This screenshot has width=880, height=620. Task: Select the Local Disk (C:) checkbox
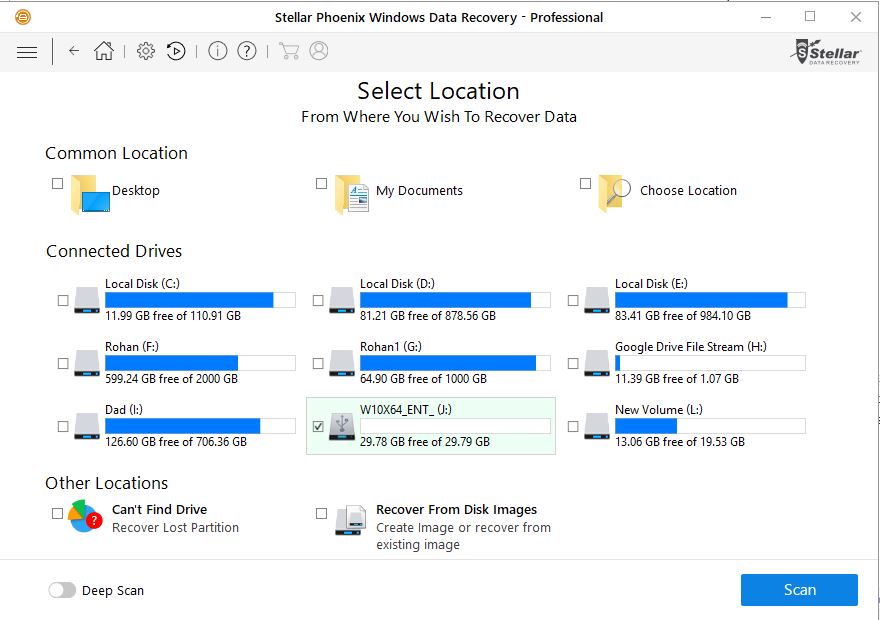click(x=63, y=301)
